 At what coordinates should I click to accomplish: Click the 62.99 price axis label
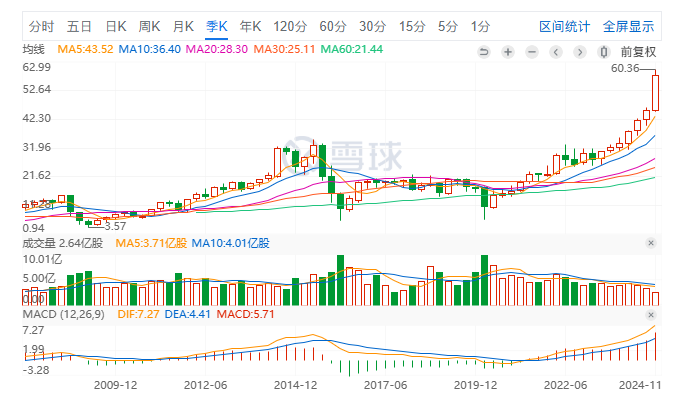click(36, 67)
